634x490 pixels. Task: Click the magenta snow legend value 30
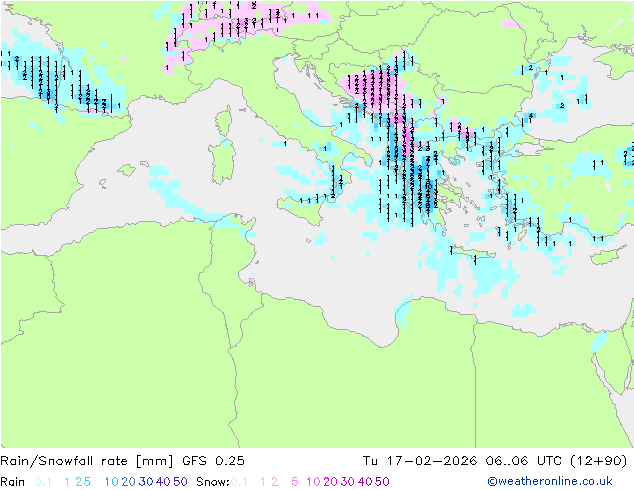pyautogui.click(x=348, y=482)
